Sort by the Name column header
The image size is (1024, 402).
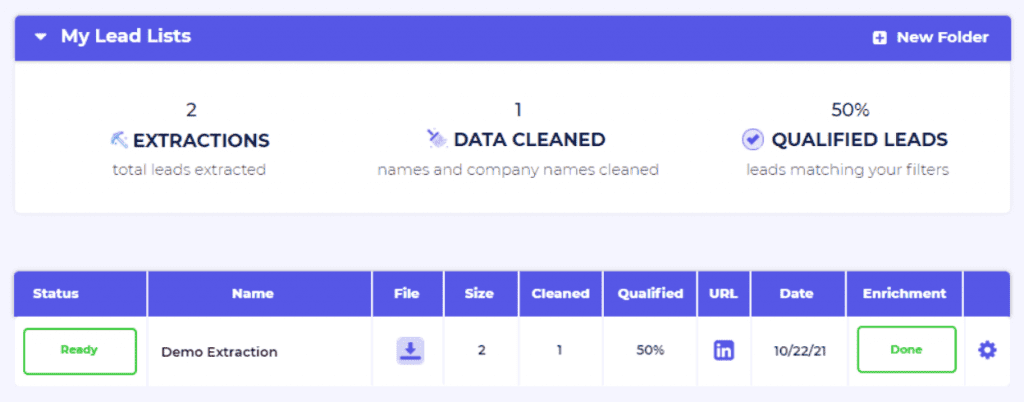coord(253,294)
